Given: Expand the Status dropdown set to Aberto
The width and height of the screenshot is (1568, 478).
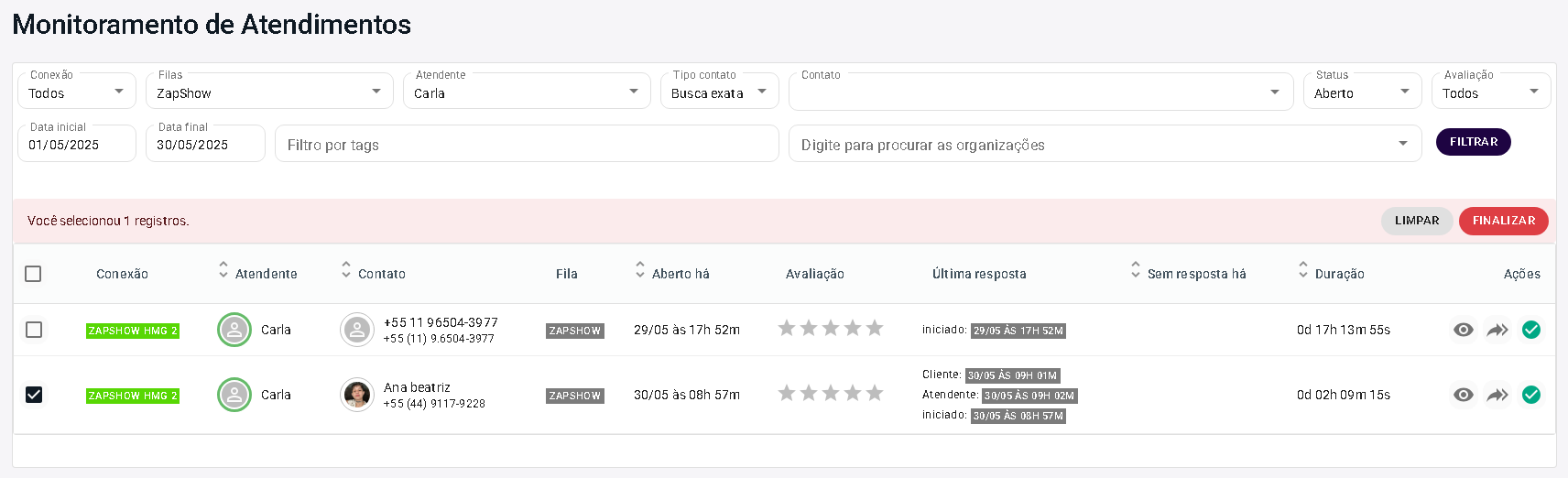Looking at the screenshot, I should coord(1361,92).
